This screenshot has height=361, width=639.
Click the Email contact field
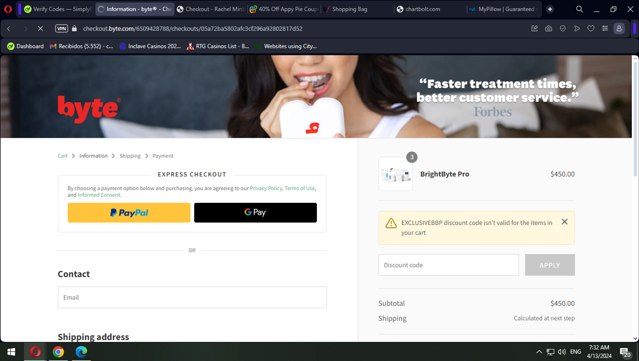(192, 297)
